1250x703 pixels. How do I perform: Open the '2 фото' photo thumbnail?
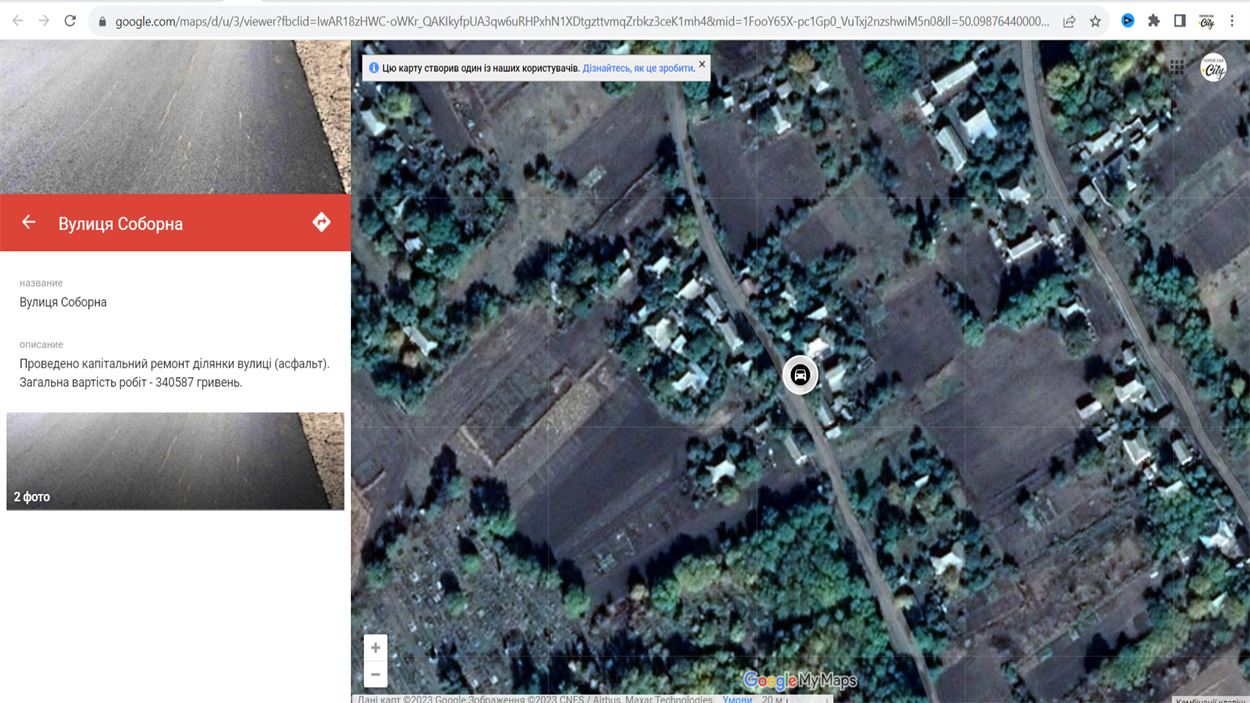pyautogui.click(x=175, y=461)
